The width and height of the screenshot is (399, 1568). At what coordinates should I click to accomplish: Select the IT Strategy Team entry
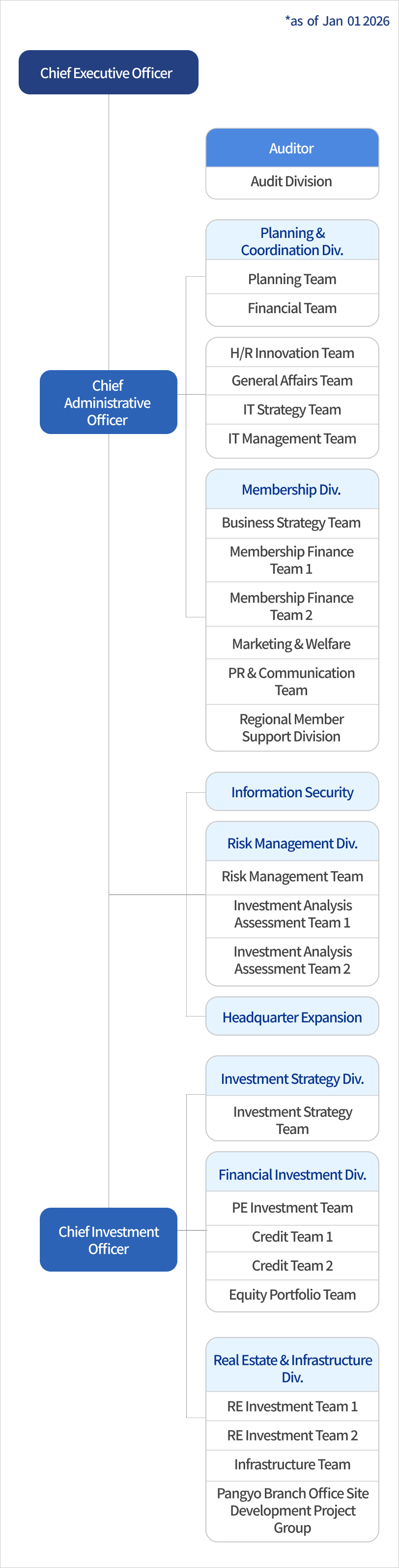[292, 409]
